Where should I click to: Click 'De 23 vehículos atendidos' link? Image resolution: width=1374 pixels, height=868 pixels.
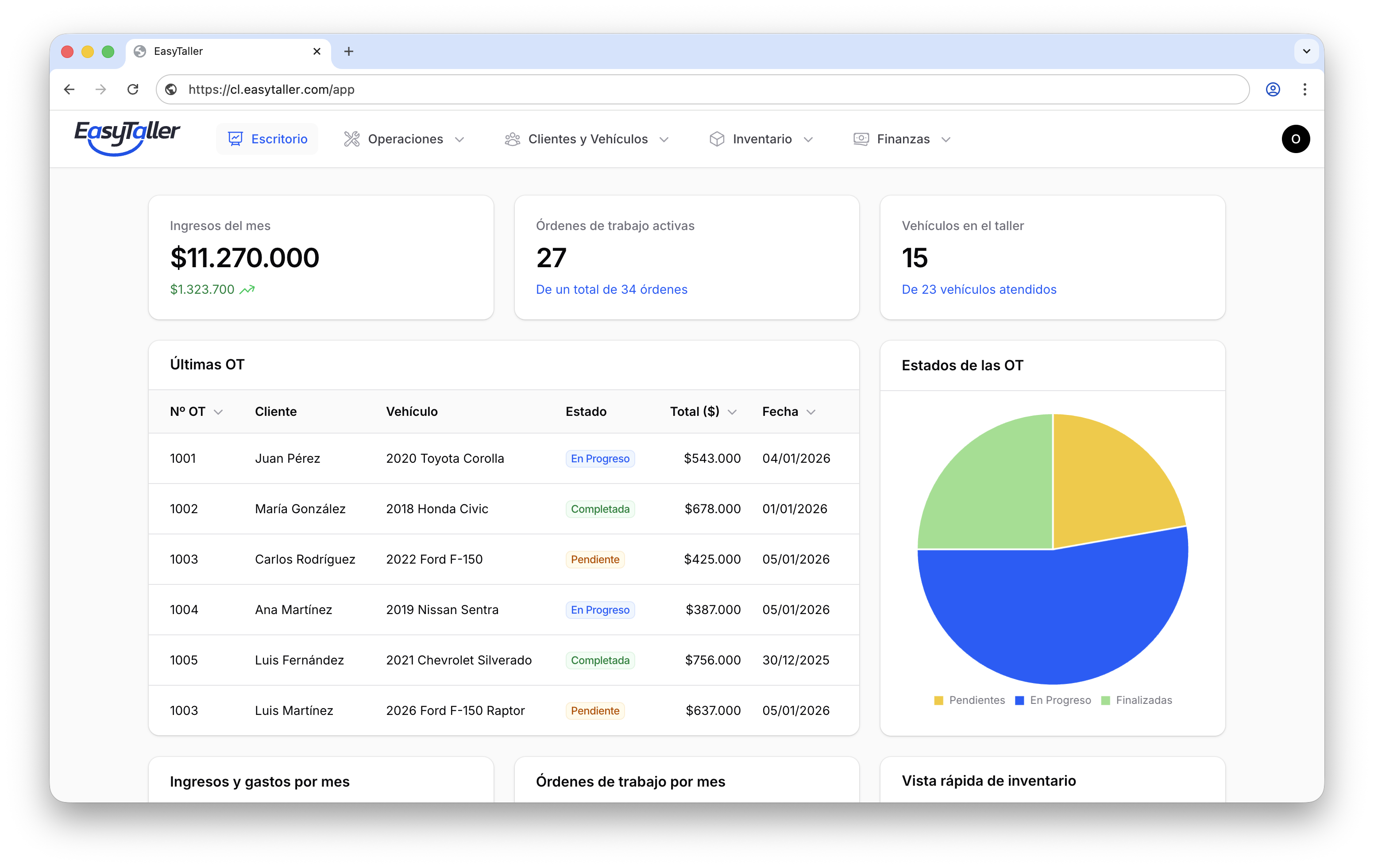(x=979, y=289)
